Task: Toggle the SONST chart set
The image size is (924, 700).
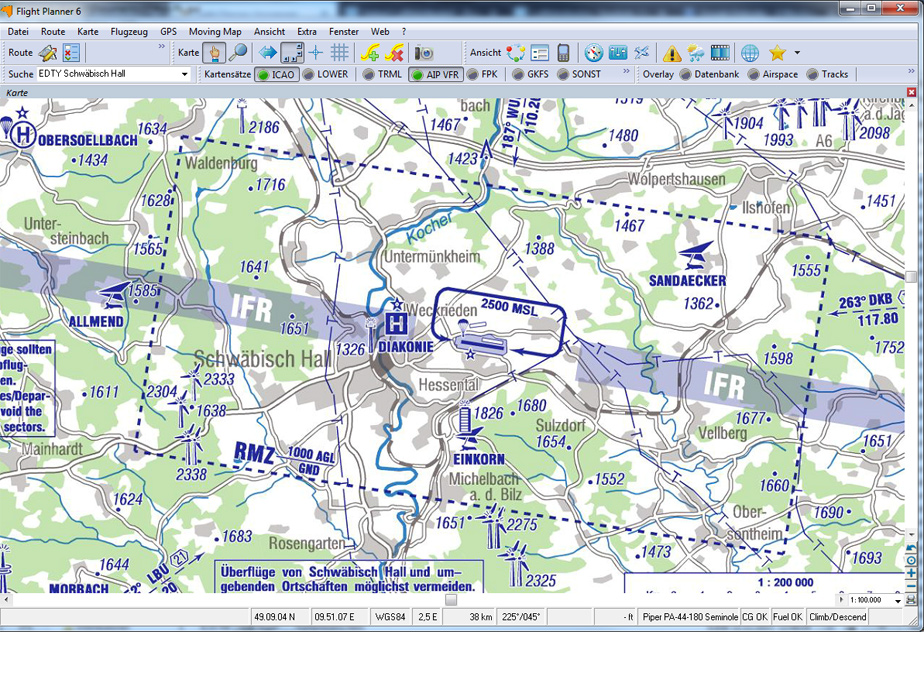Action: click(x=580, y=74)
